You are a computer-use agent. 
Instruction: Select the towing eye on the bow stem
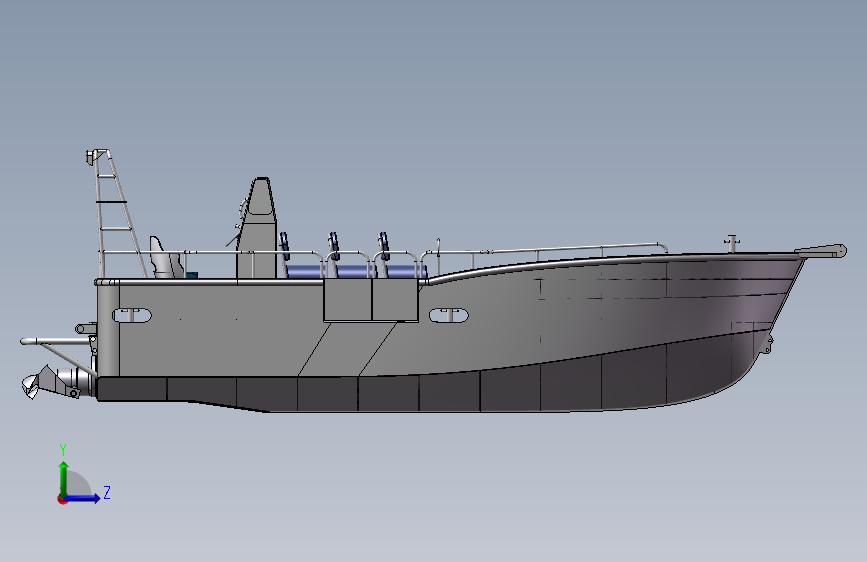(x=767, y=344)
